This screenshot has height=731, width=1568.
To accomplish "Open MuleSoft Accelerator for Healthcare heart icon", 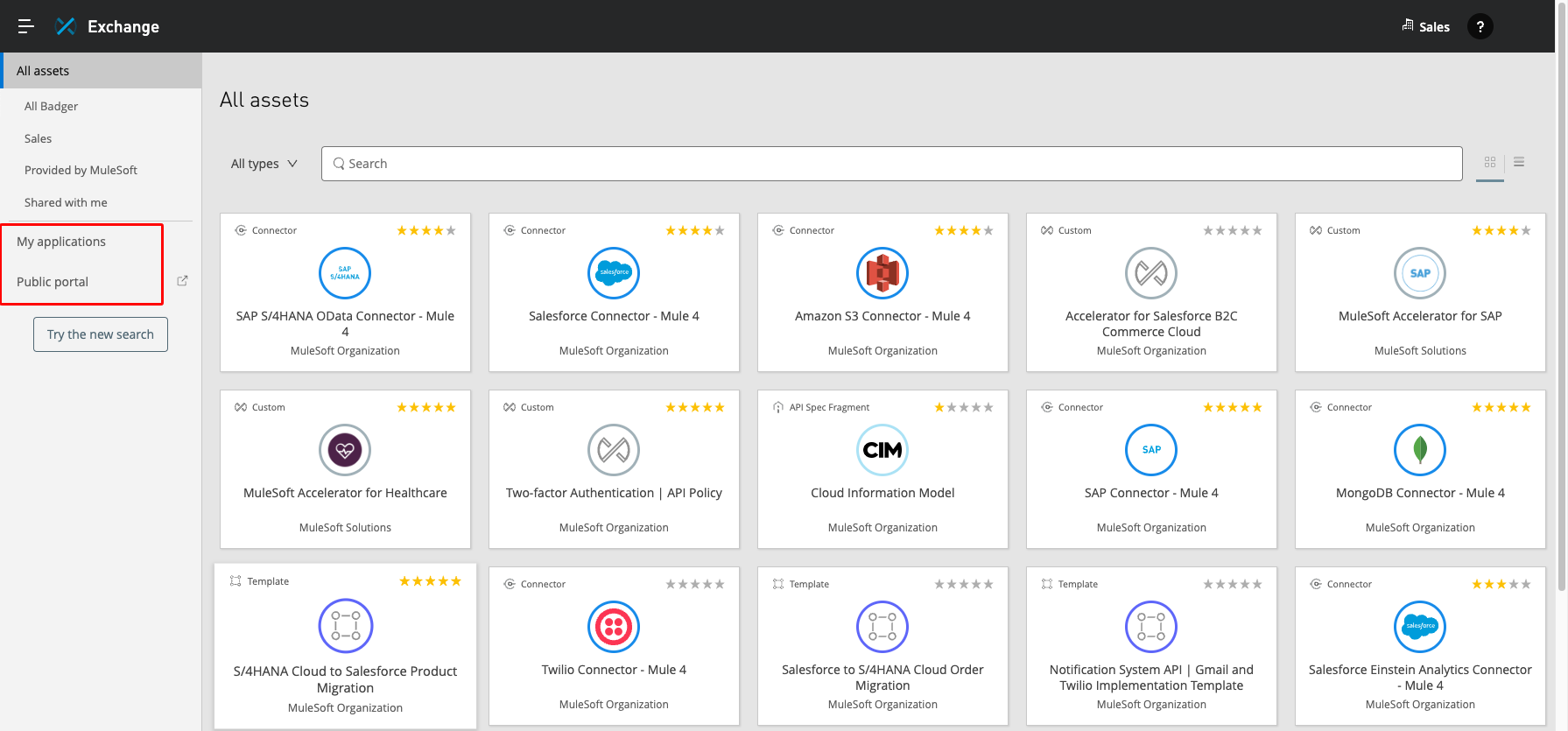I will tap(345, 450).
